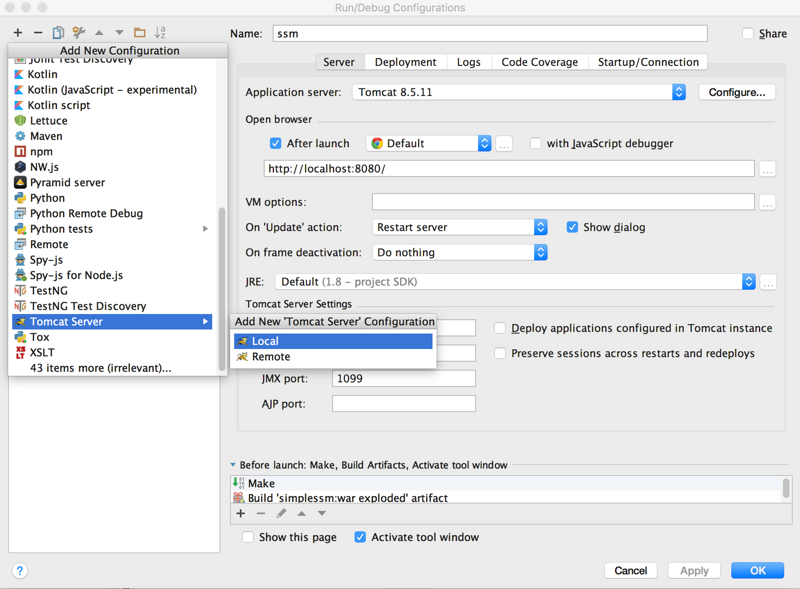Choose Local Tomcat Server configuration
The width and height of the screenshot is (800, 589).
(333, 341)
